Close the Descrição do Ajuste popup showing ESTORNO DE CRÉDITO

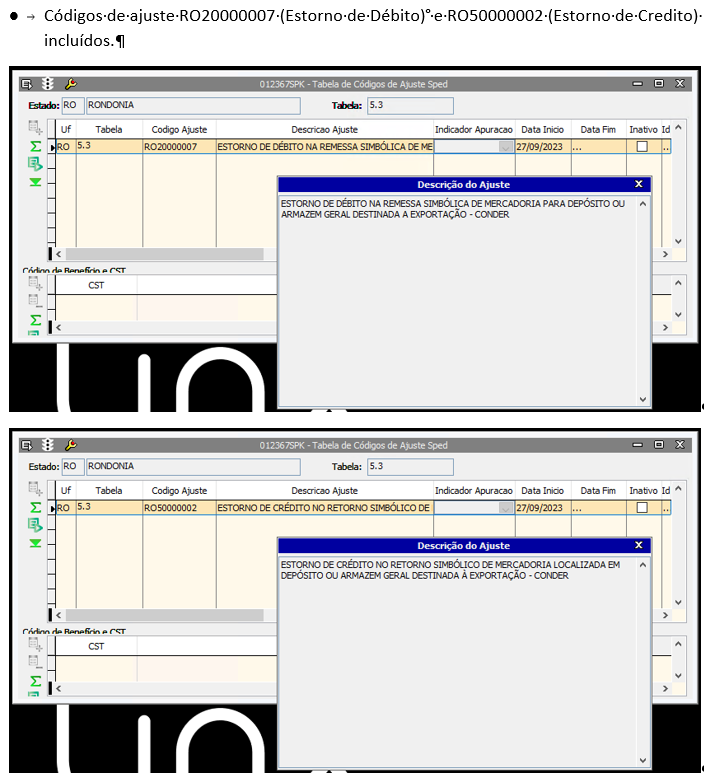pyautogui.click(x=639, y=545)
